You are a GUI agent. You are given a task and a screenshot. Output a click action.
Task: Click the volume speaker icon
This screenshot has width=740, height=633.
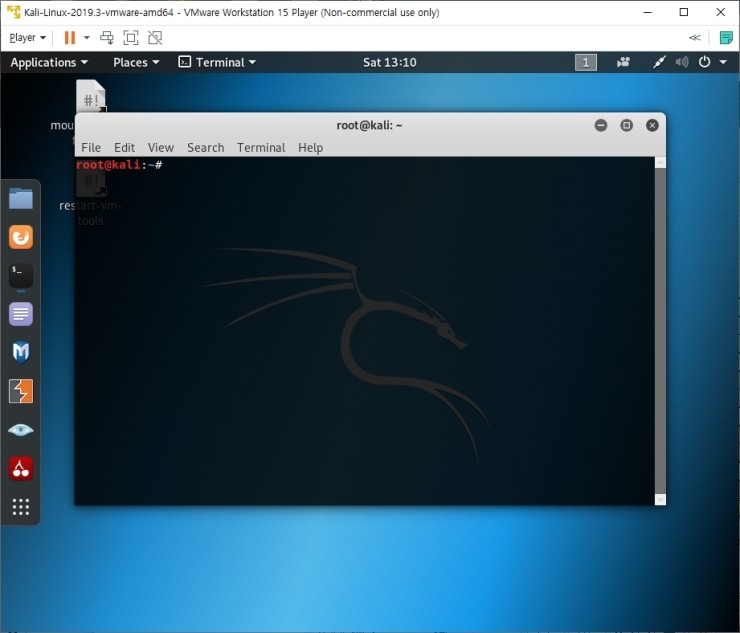pyautogui.click(x=681, y=62)
